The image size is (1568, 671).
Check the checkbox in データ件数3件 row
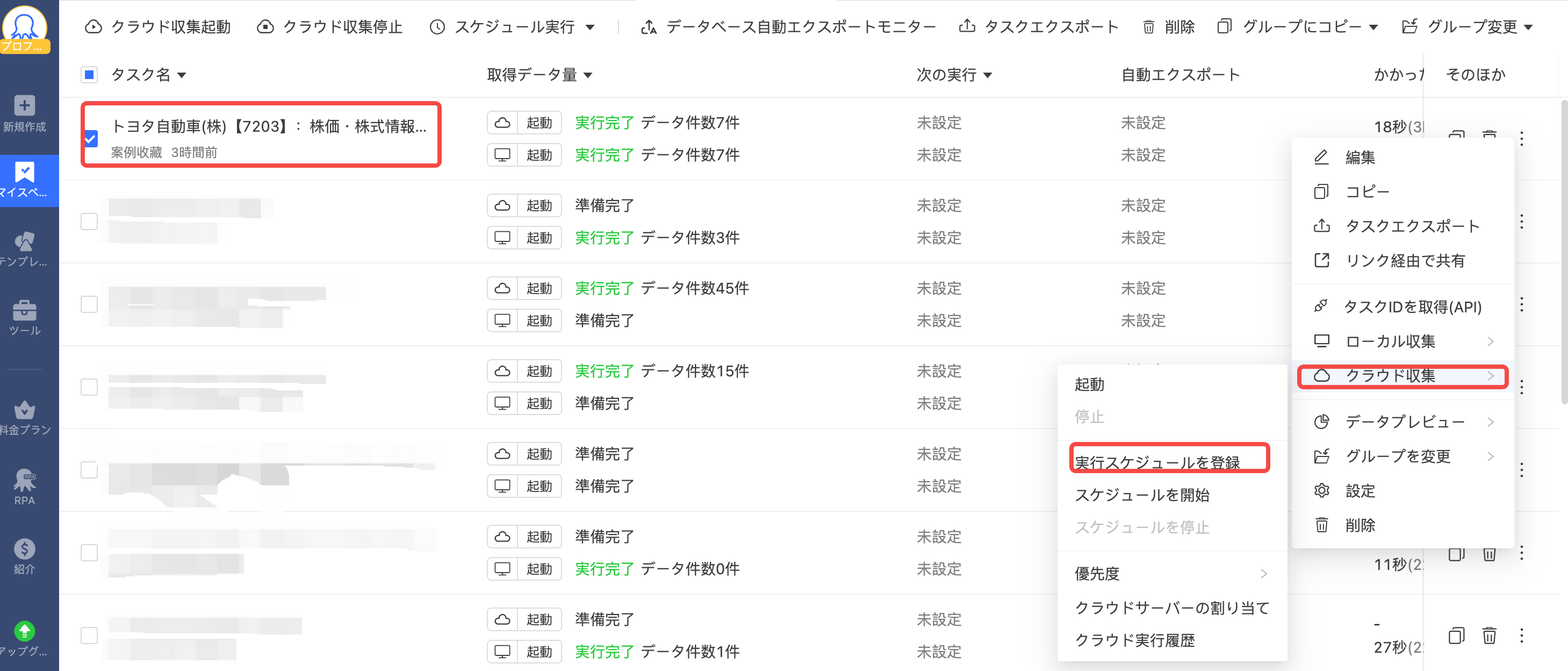click(90, 222)
